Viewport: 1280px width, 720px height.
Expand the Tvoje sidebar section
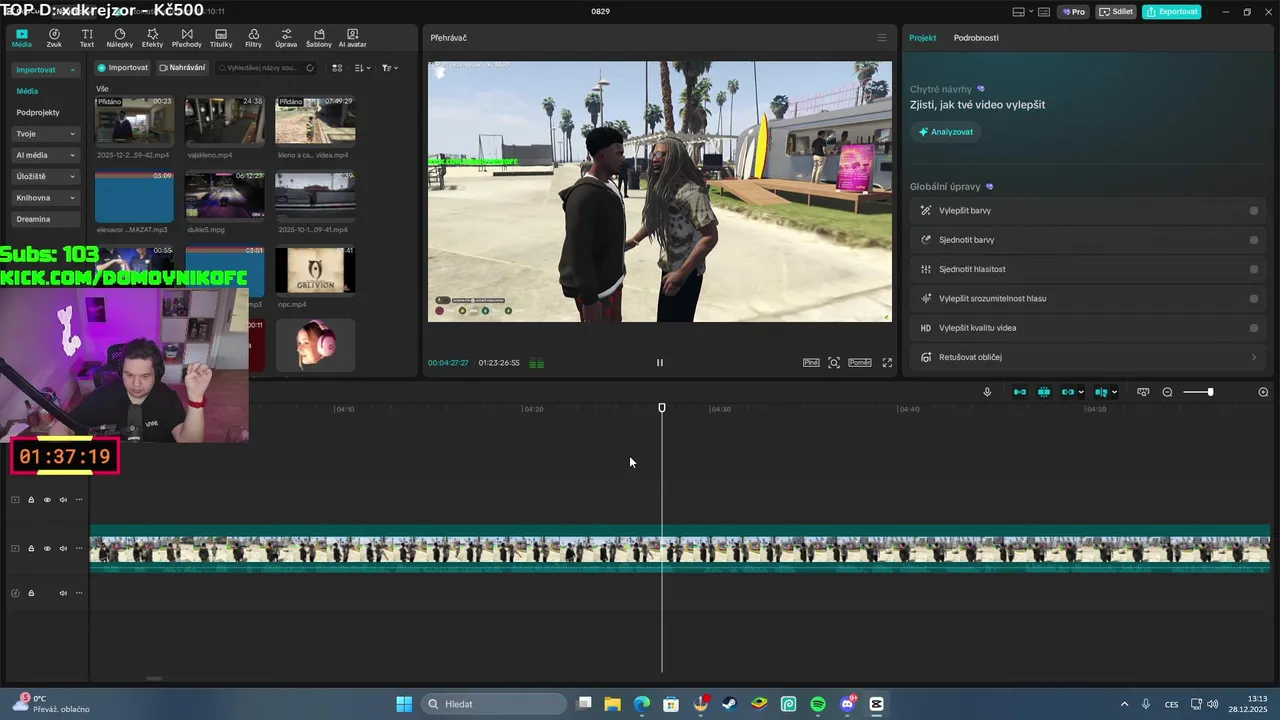[x=46, y=134]
